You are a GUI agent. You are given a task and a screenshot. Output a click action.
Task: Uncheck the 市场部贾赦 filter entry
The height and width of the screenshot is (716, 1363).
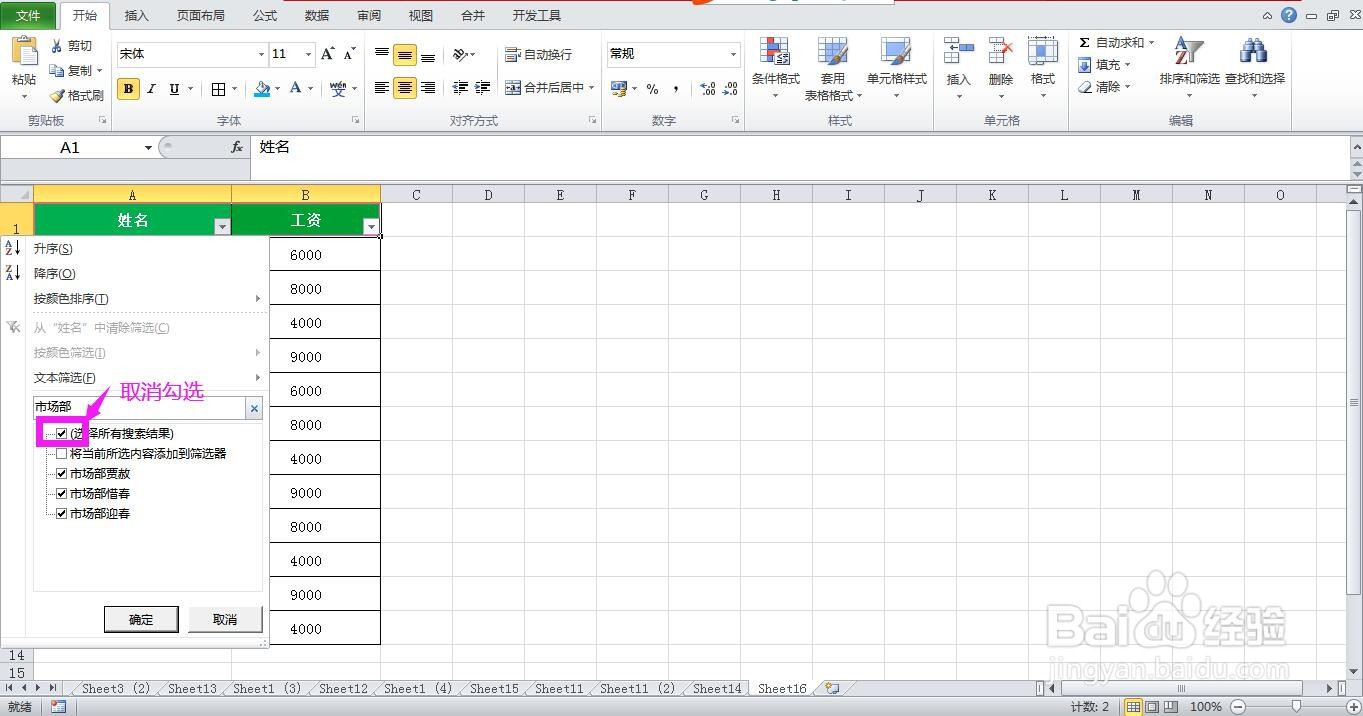point(62,473)
